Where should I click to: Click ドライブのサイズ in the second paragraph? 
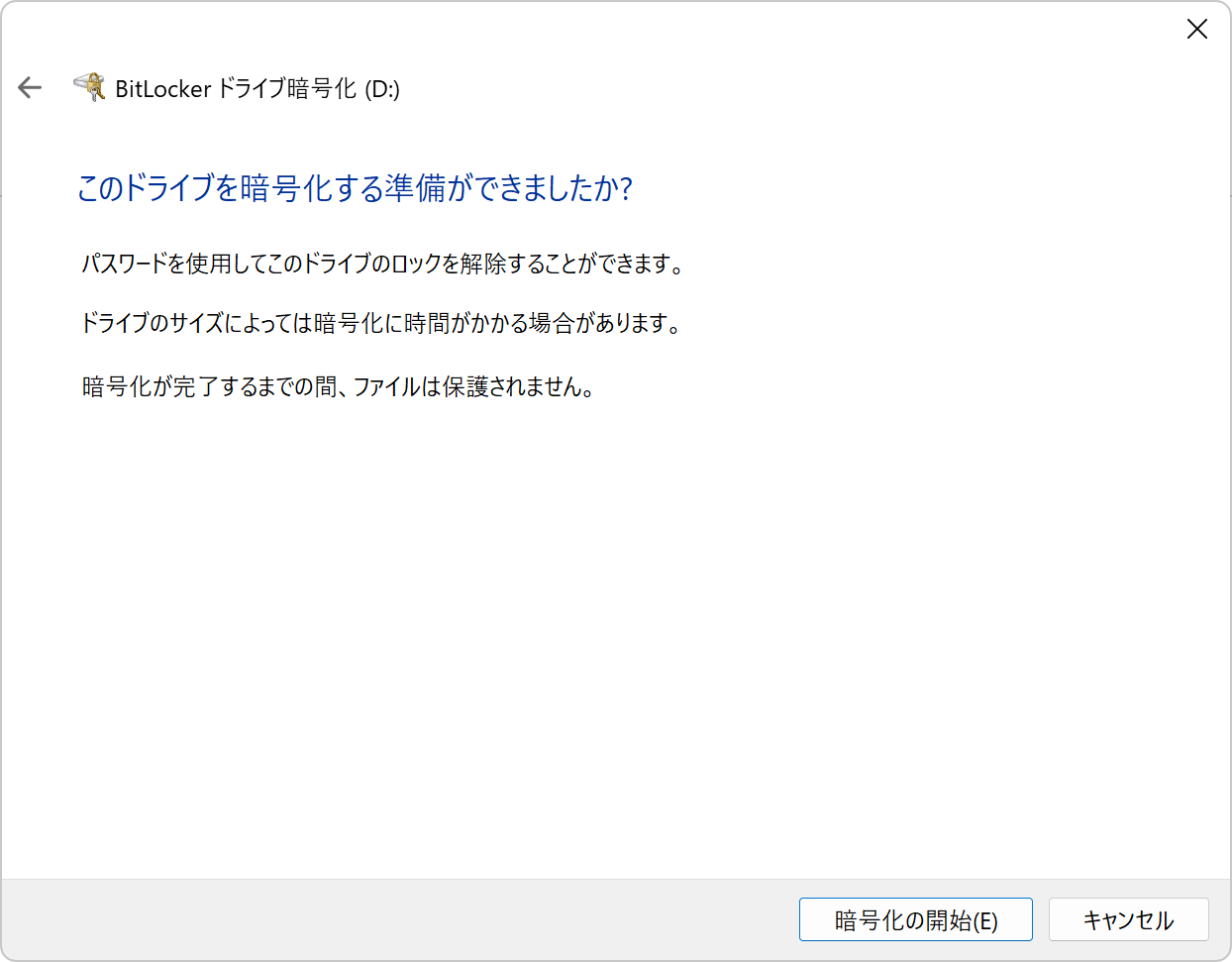[x=153, y=323]
